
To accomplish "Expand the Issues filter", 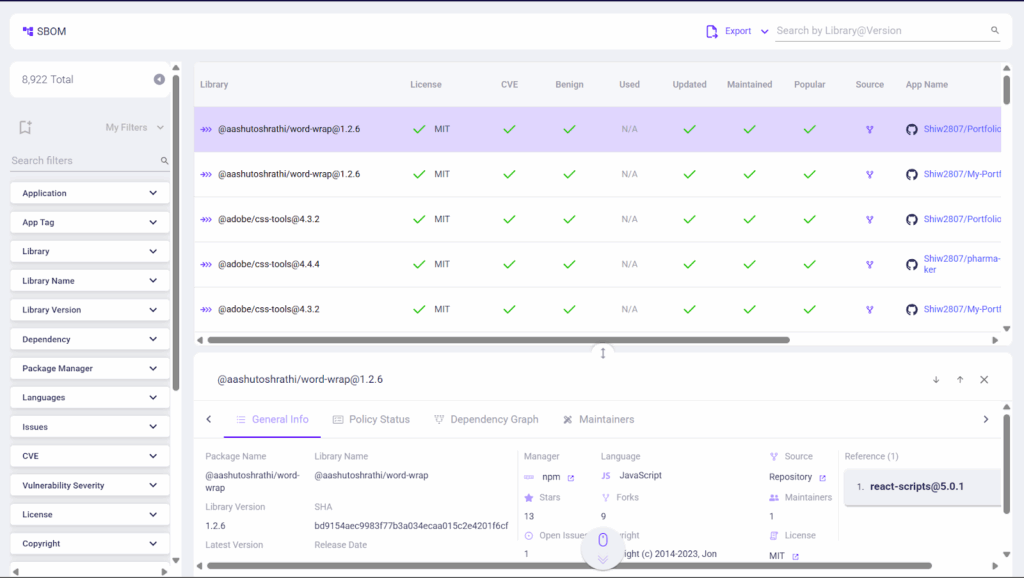I will click(89, 426).
